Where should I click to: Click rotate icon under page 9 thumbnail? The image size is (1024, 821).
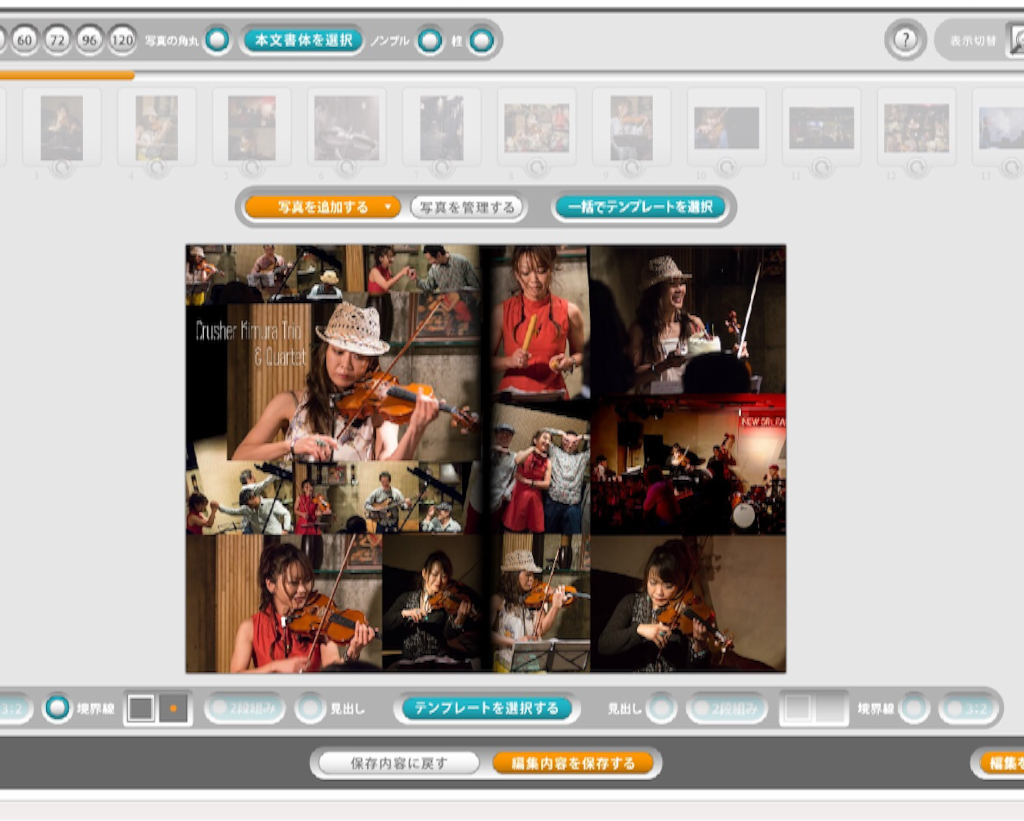click(632, 168)
